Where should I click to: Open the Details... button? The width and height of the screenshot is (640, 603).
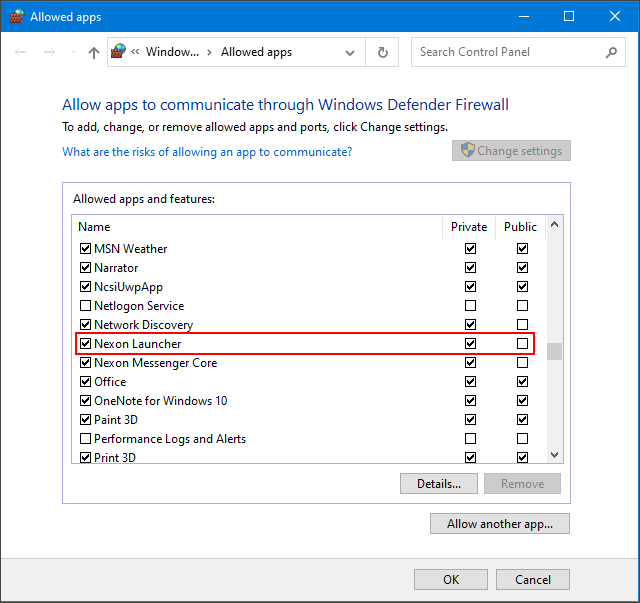pos(439,484)
